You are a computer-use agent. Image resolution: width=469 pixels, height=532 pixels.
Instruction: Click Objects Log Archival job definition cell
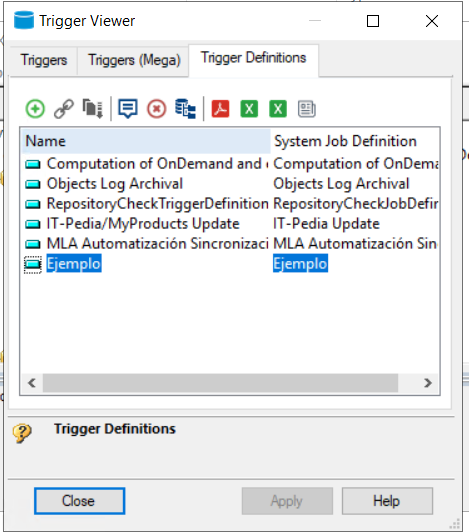341,184
